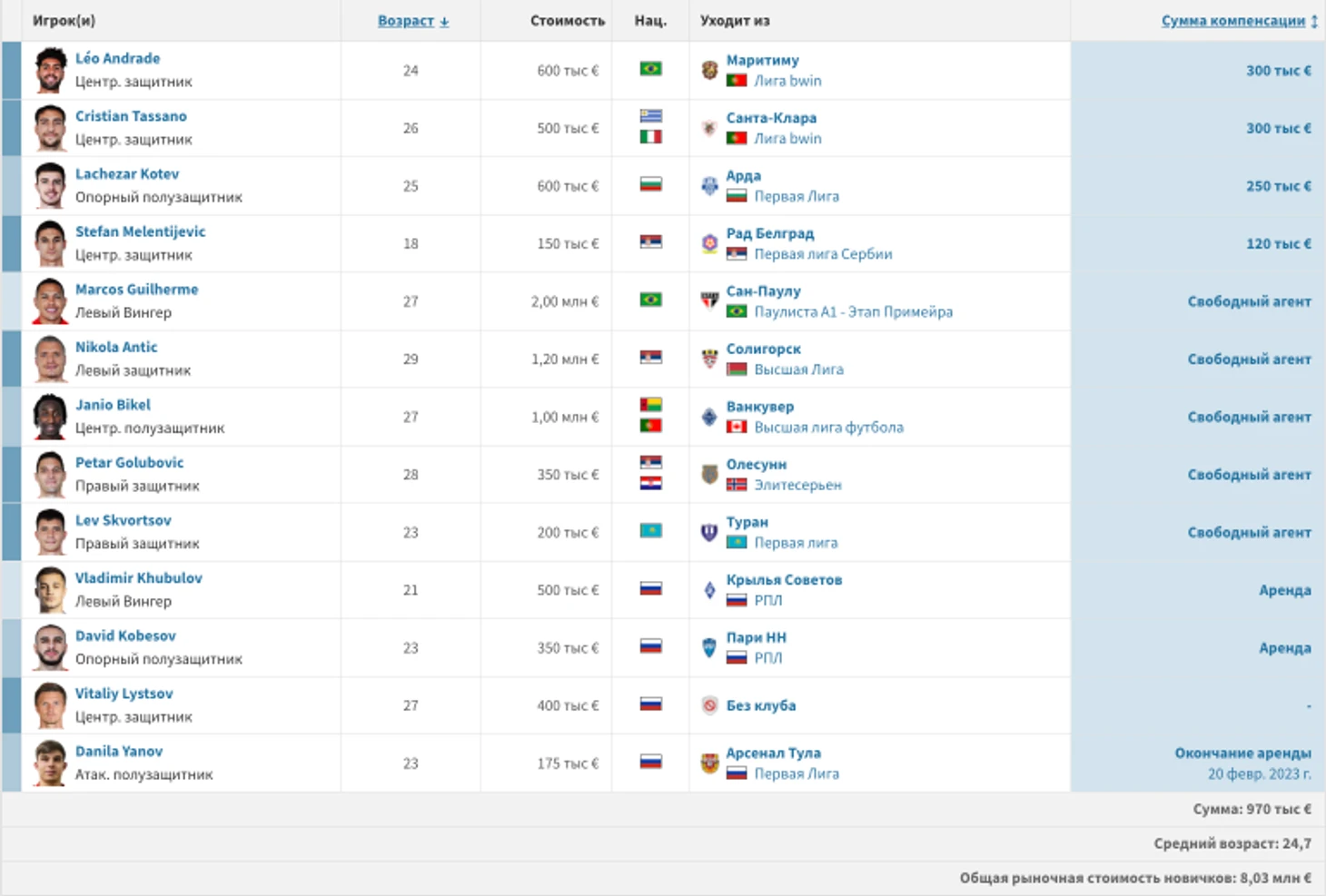Click the Без клуба placeholder icon

point(710,705)
